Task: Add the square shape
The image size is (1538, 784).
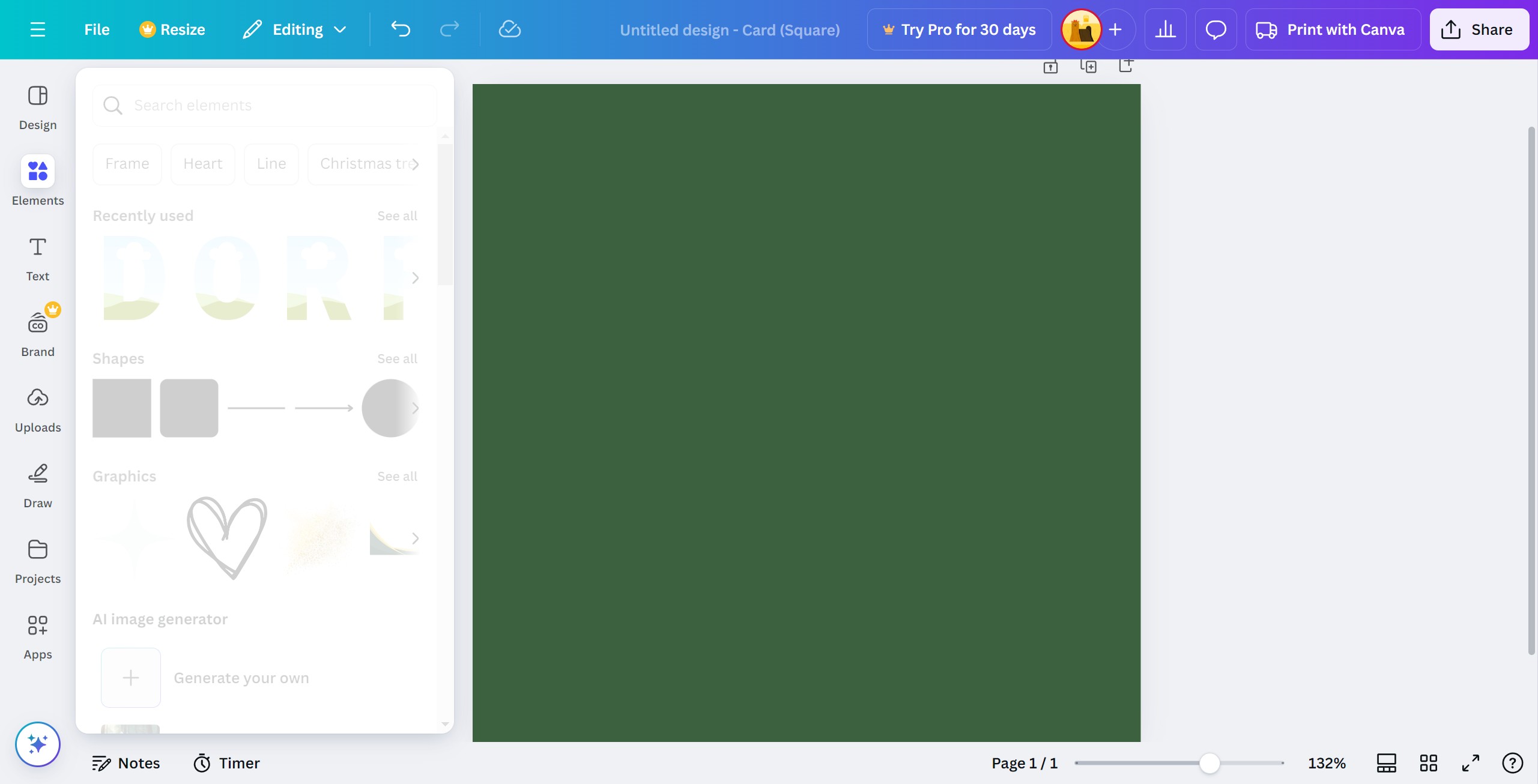Action: click(x=122, y=408)
